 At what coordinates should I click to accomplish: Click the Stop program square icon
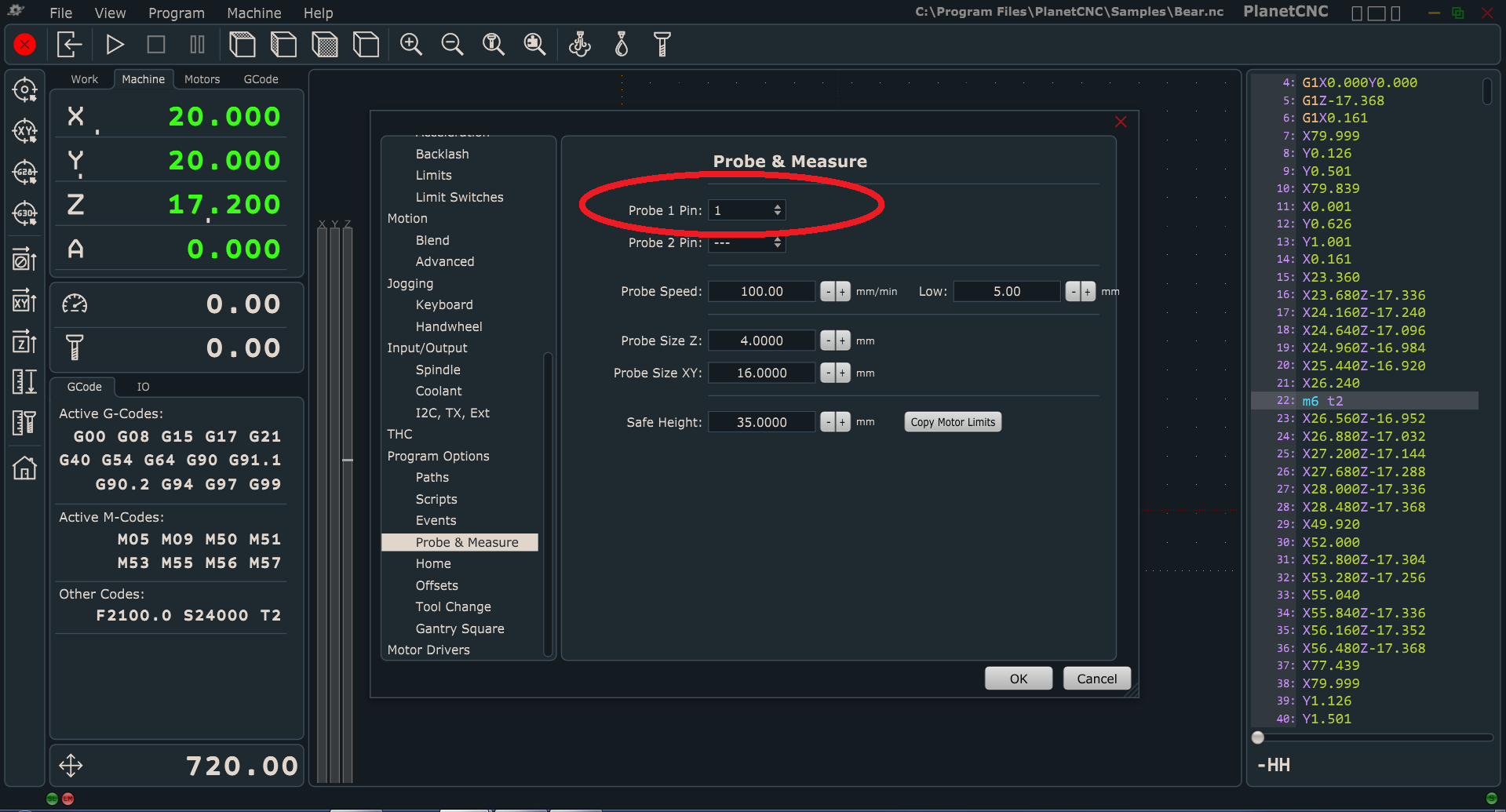pyautogui.click(x=156, y=45)
